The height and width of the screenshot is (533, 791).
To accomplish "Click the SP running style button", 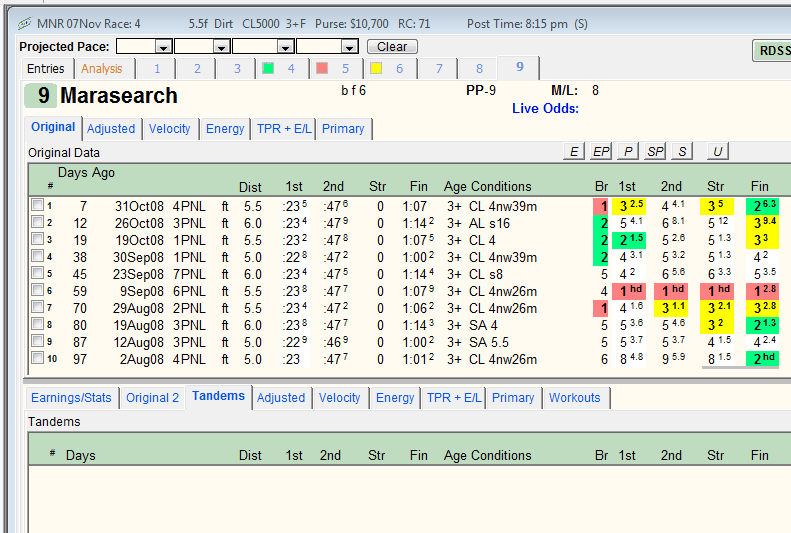I will point(655,151).
